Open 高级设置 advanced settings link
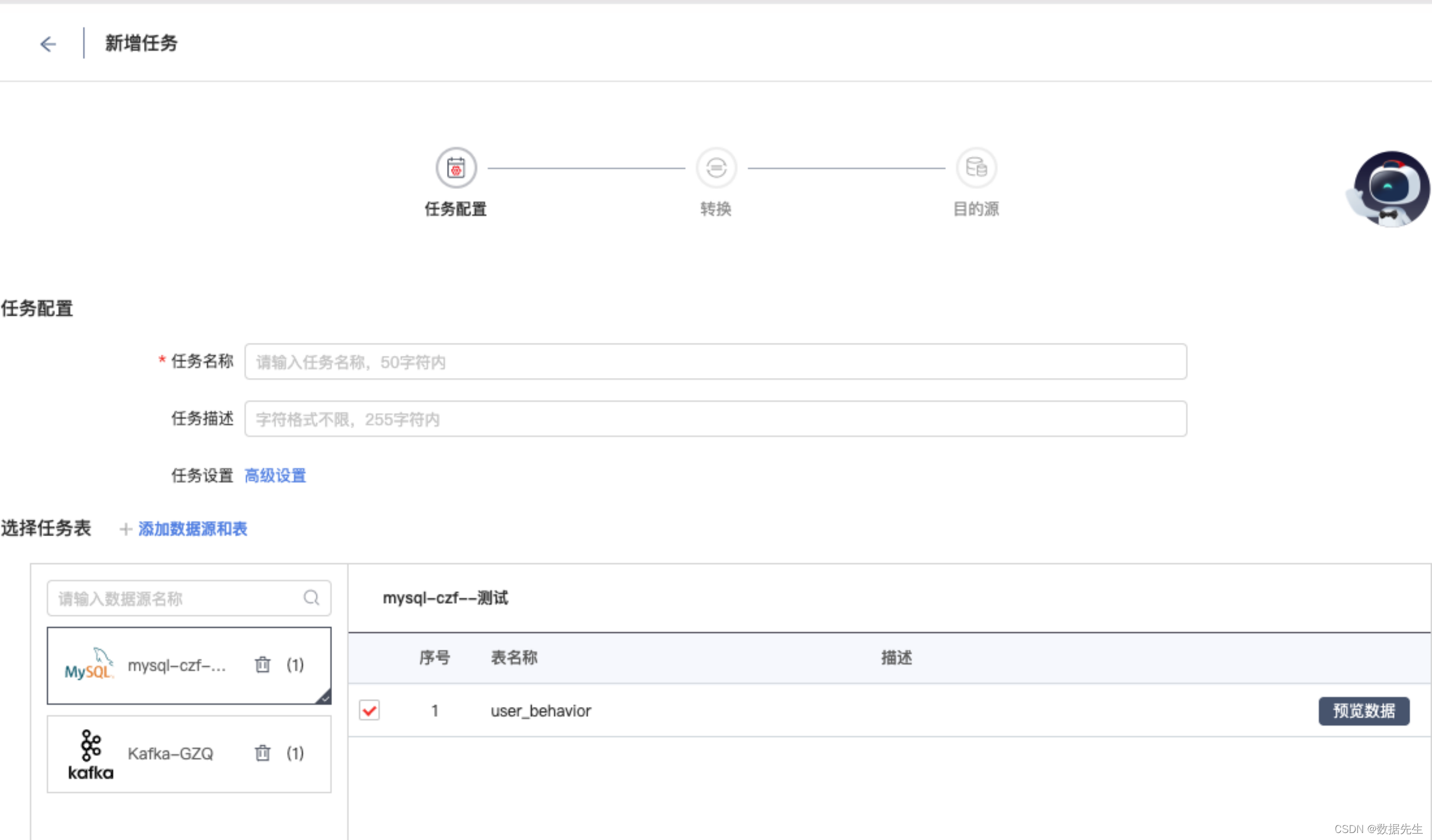This screenshot has width=1432, height=840. click(275, 475)
